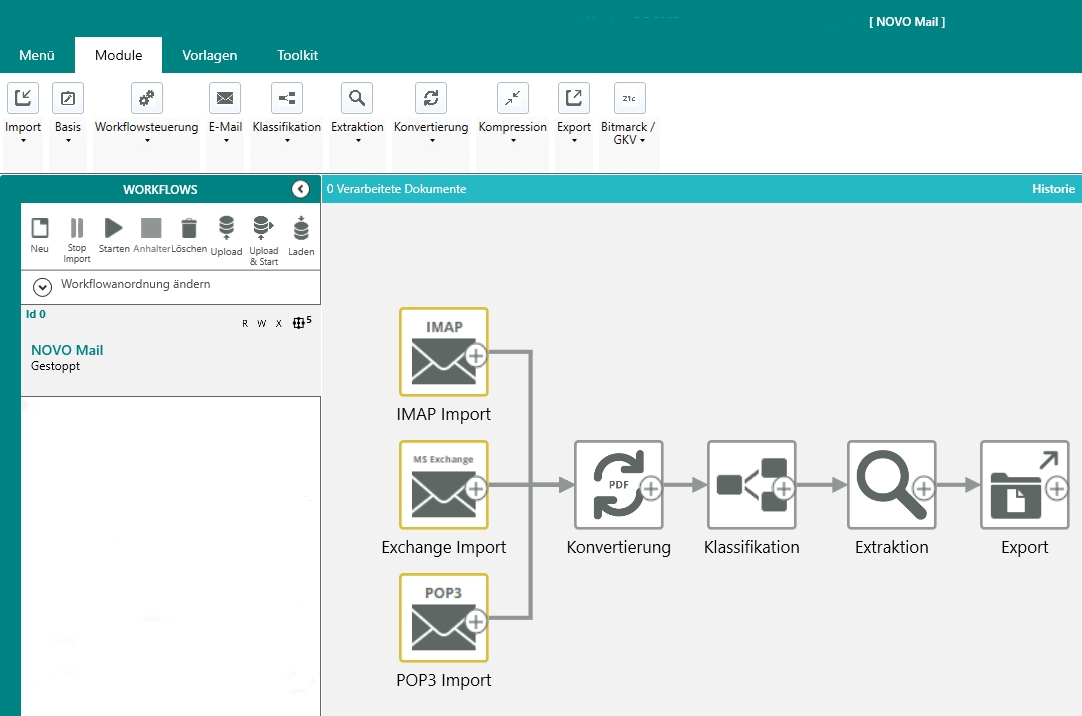This screenshot has height=716, width=1082.
Task: Select the Extraktion workflow node
Action: pos(892,485)
